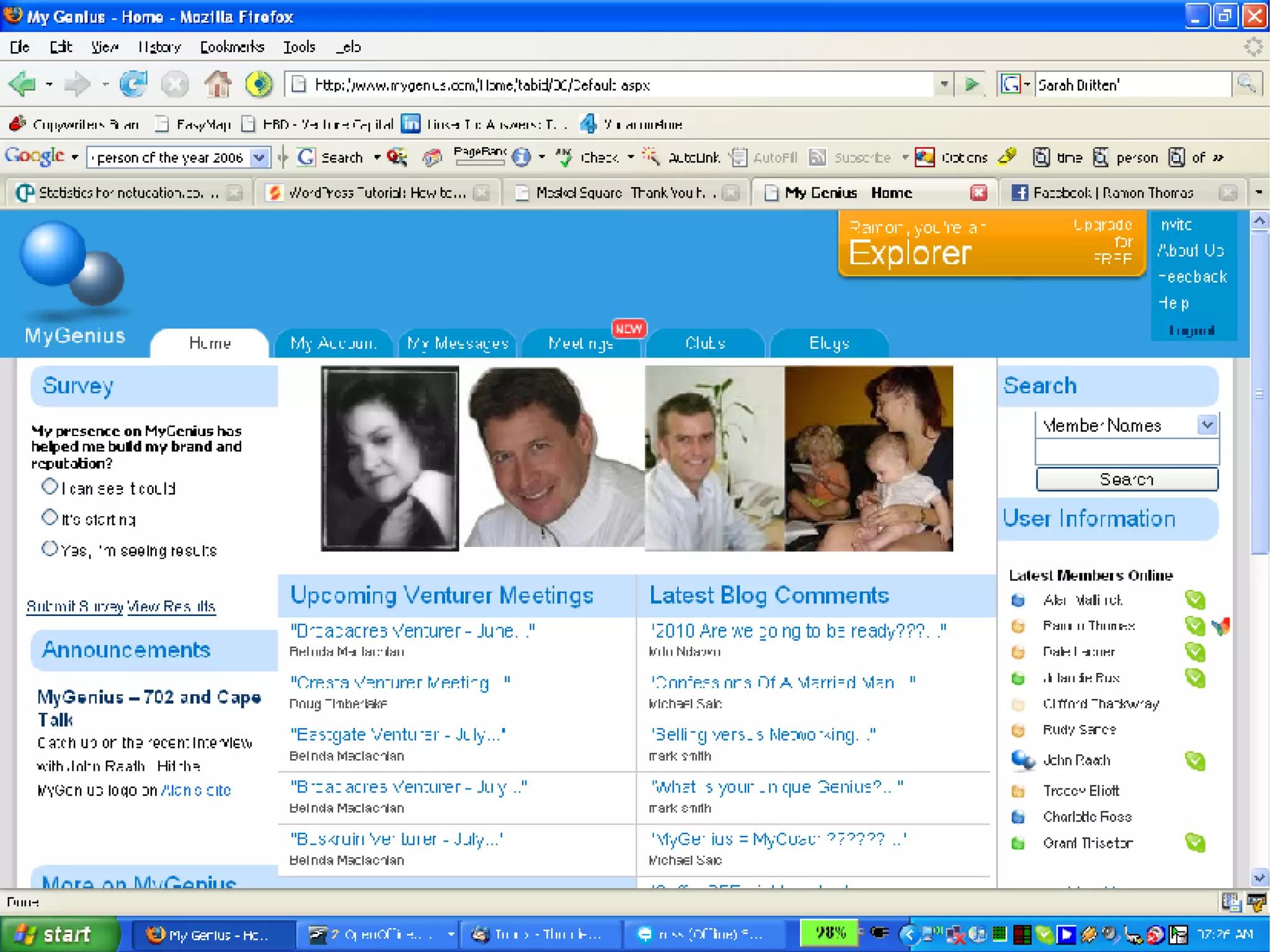Click the search magnifier icon in search box
The height and width of the screenshot is (952, 1270).
pos(1246,84)
